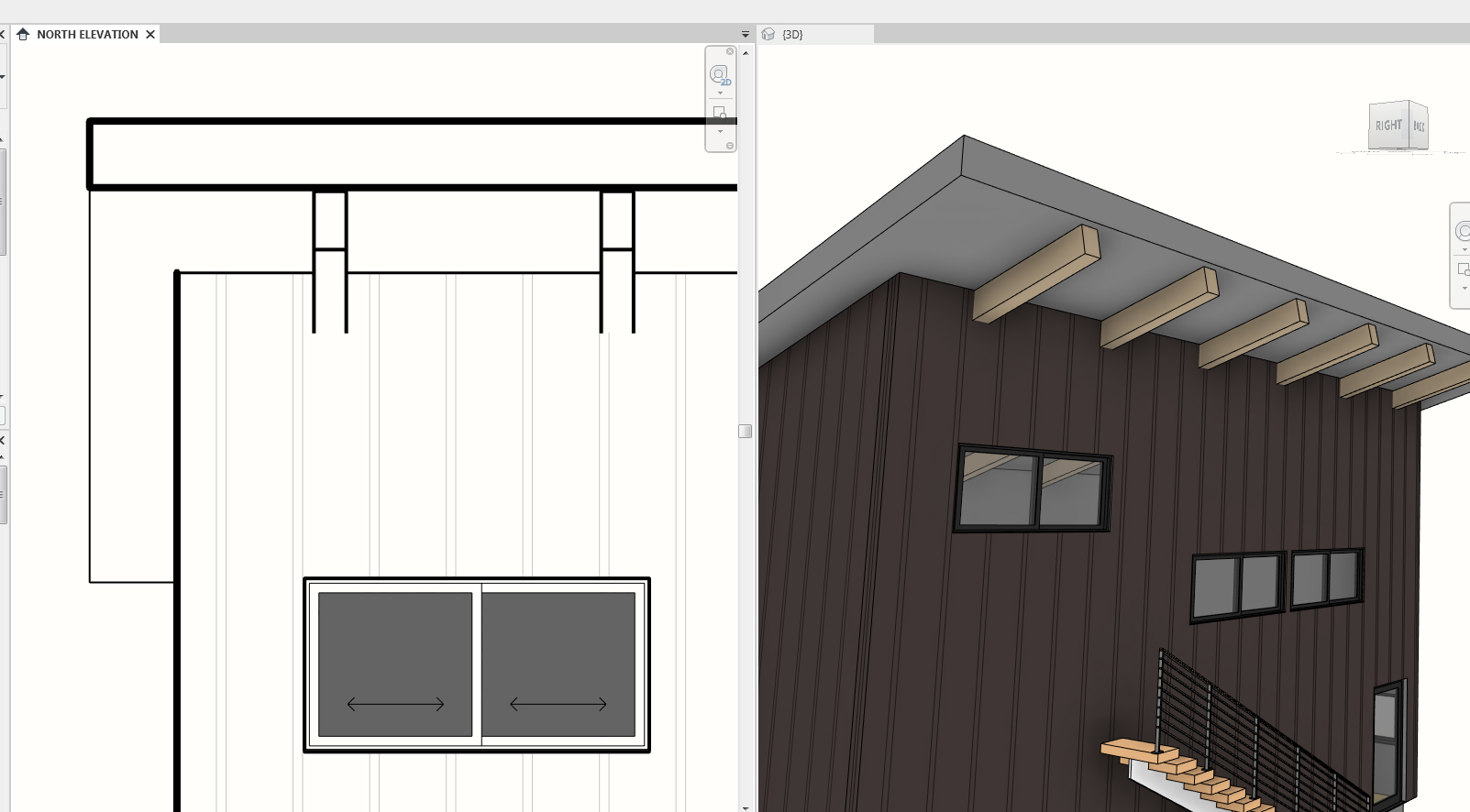This screenshot has height=812, width=1470.
Task: Close the NORTH ELEVATION tab
Action: coord(150,34)
